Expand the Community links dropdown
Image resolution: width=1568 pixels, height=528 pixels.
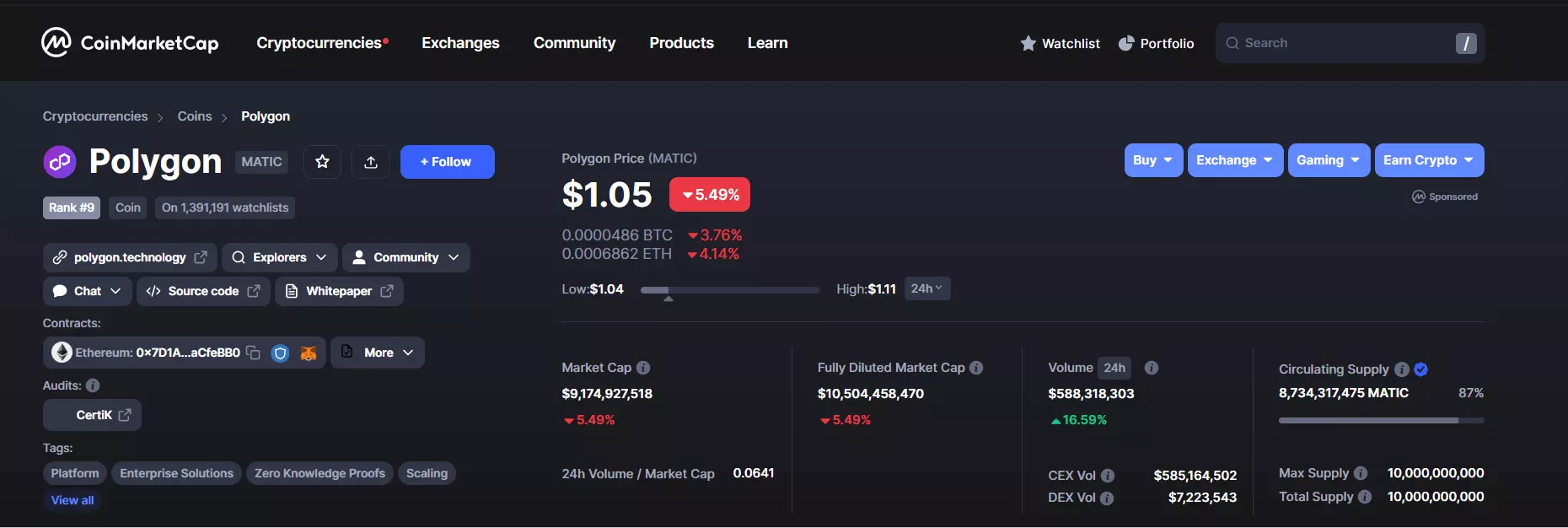click(x=406, y=257)
